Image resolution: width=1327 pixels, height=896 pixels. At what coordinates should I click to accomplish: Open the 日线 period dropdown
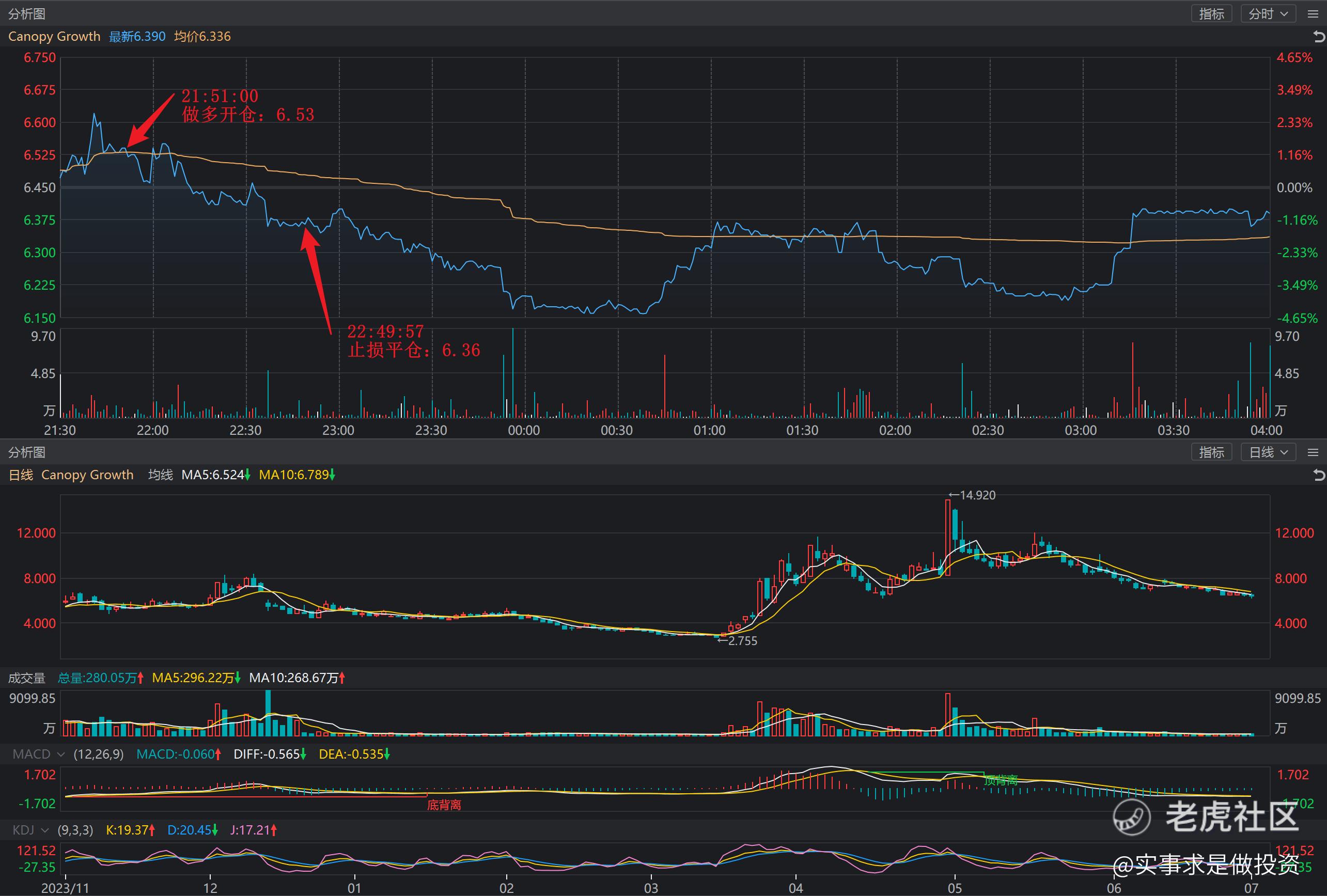point(1268,452)
